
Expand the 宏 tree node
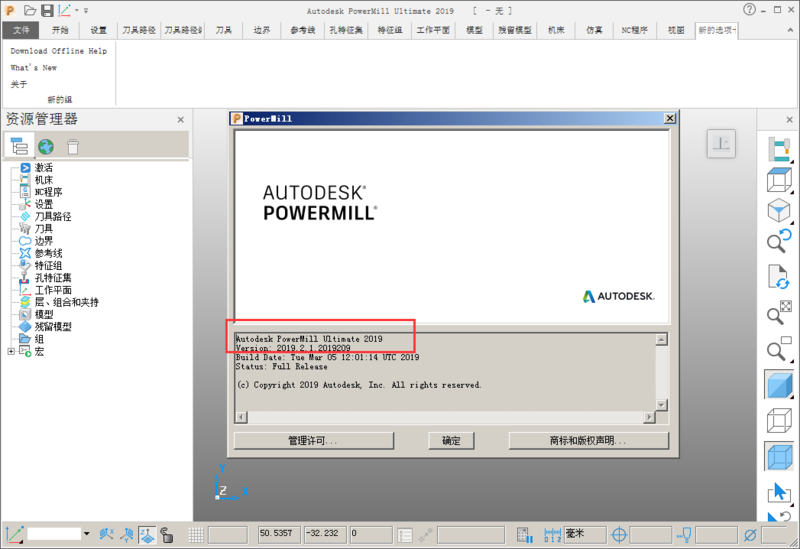click(11, 351)
